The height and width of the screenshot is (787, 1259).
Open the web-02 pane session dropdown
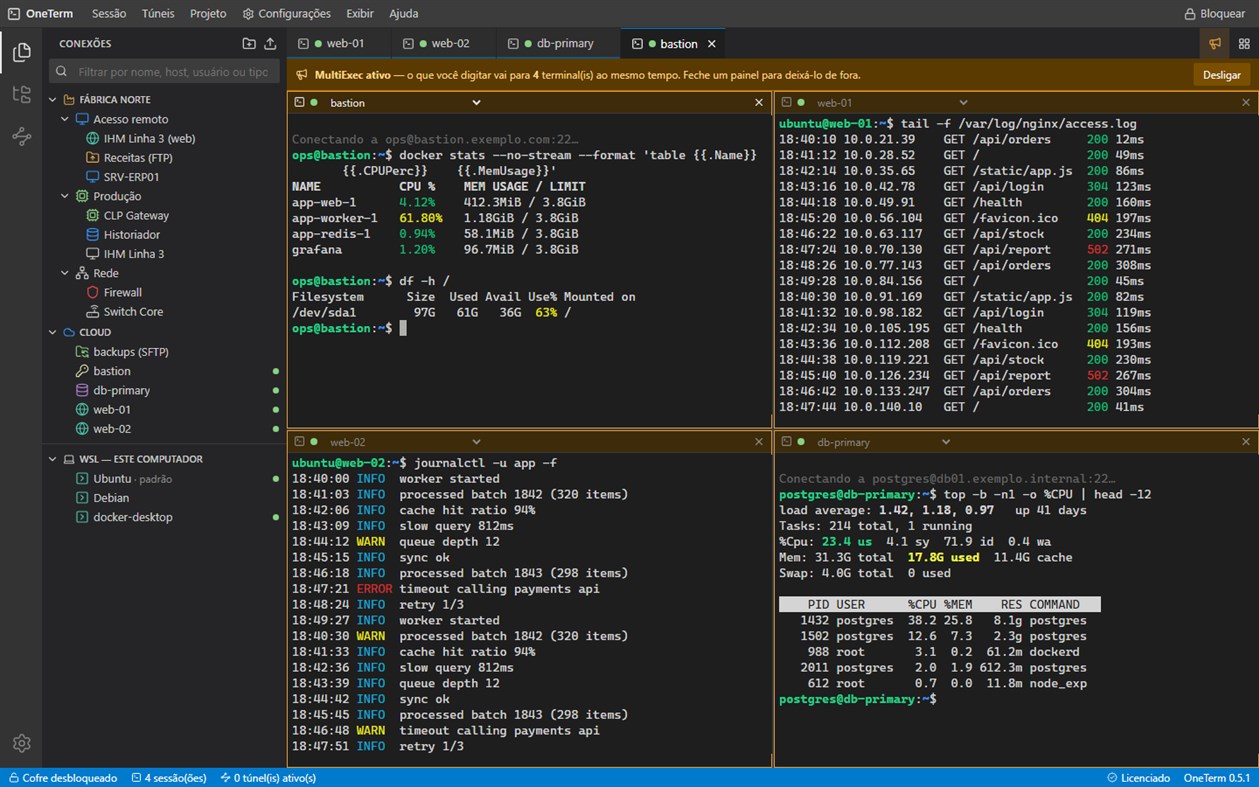tap(476, 441)
